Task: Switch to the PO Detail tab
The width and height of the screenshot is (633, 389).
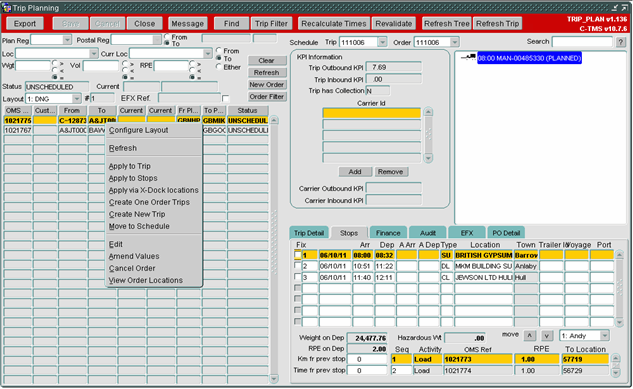Action: (506, 233)
